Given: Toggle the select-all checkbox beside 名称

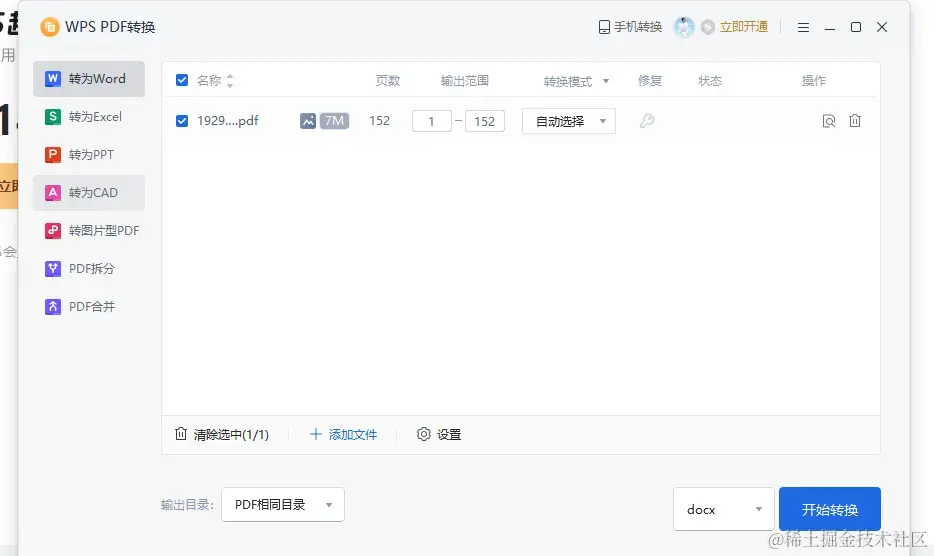Looking at the screenshot, I should [182, 80].
